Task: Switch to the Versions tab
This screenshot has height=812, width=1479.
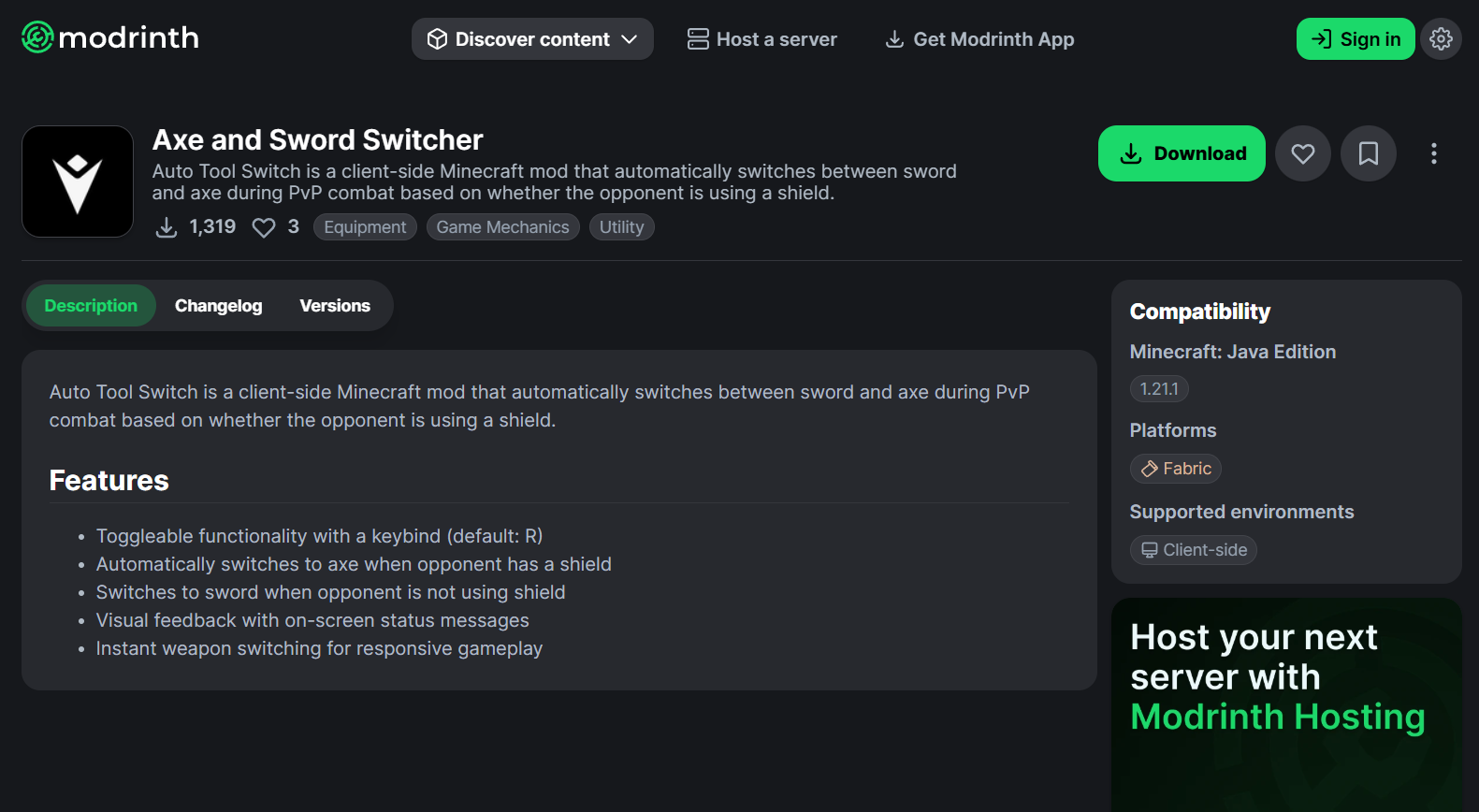Action: pos(335,306)
